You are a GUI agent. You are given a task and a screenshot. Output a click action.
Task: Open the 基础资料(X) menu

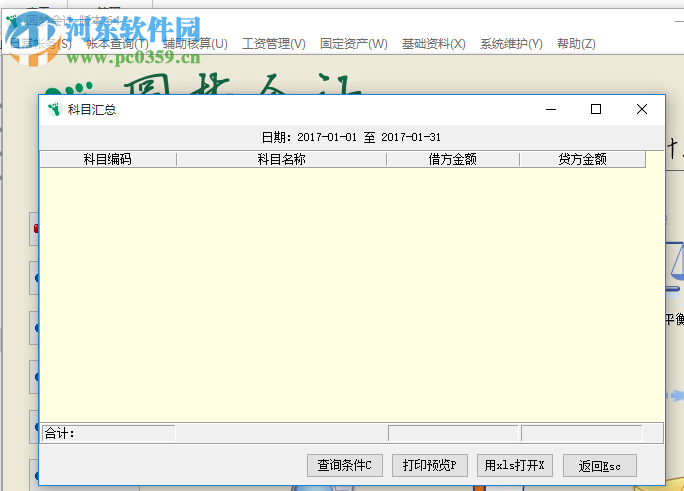tap(434, 44)
